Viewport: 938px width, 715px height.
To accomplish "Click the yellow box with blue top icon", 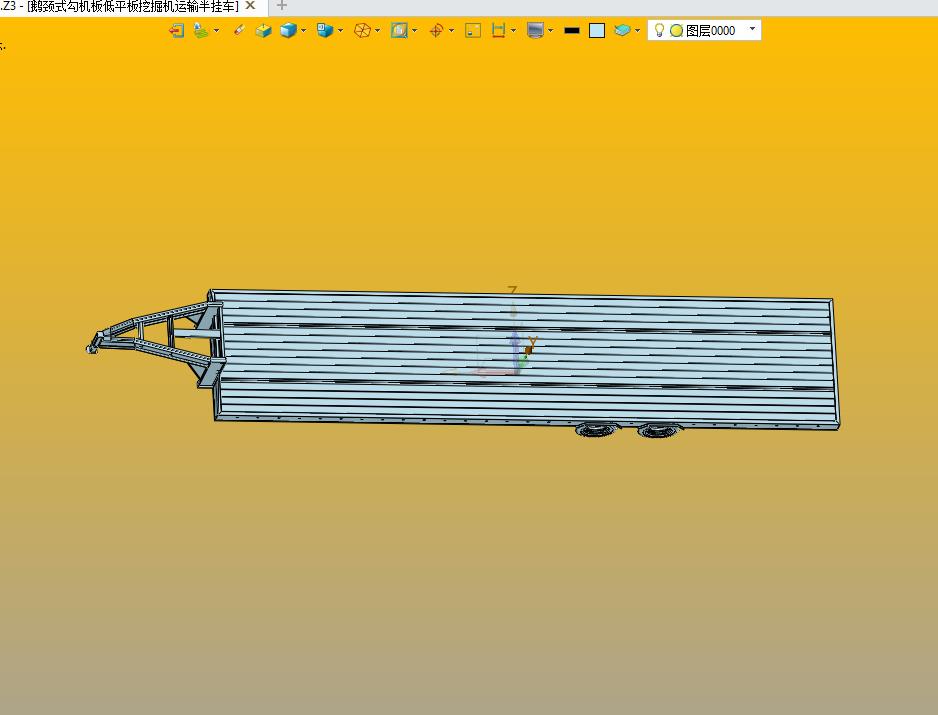I will (263, 30).
